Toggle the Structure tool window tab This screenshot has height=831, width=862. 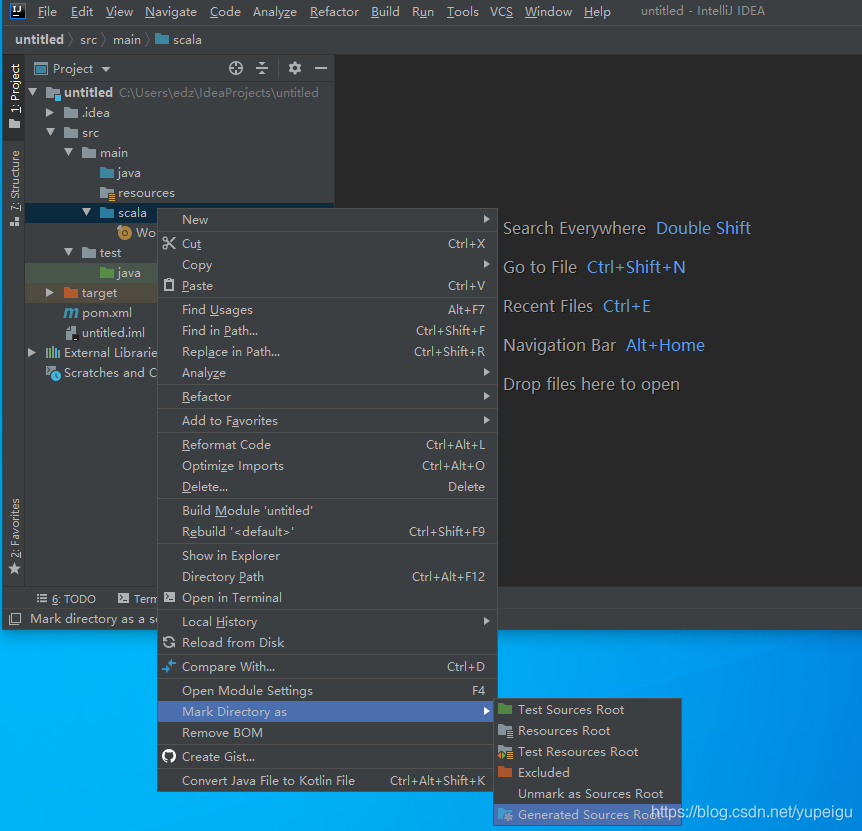click(x=15, y=188)
